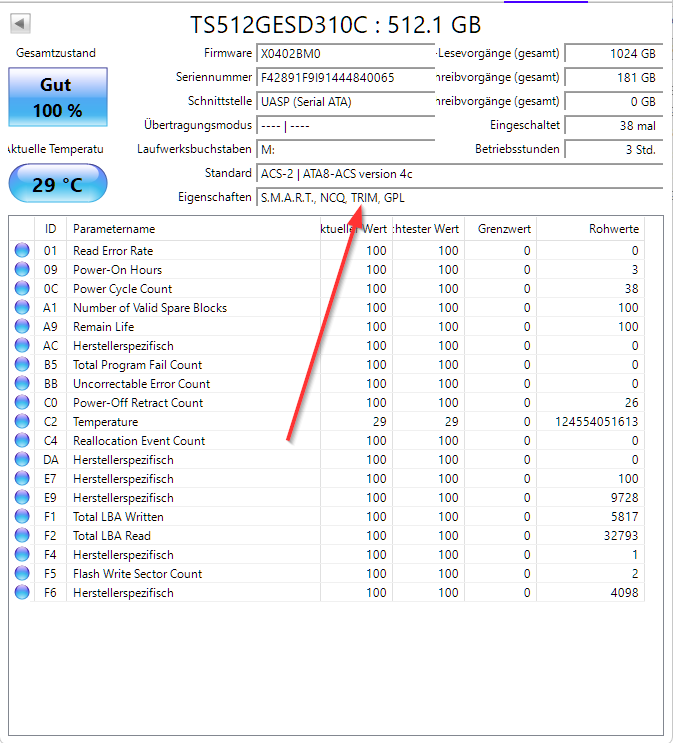Click the Schreibvorgänge value 181 GB
Screen dimensions: 673x743
(x=613, y=78)
